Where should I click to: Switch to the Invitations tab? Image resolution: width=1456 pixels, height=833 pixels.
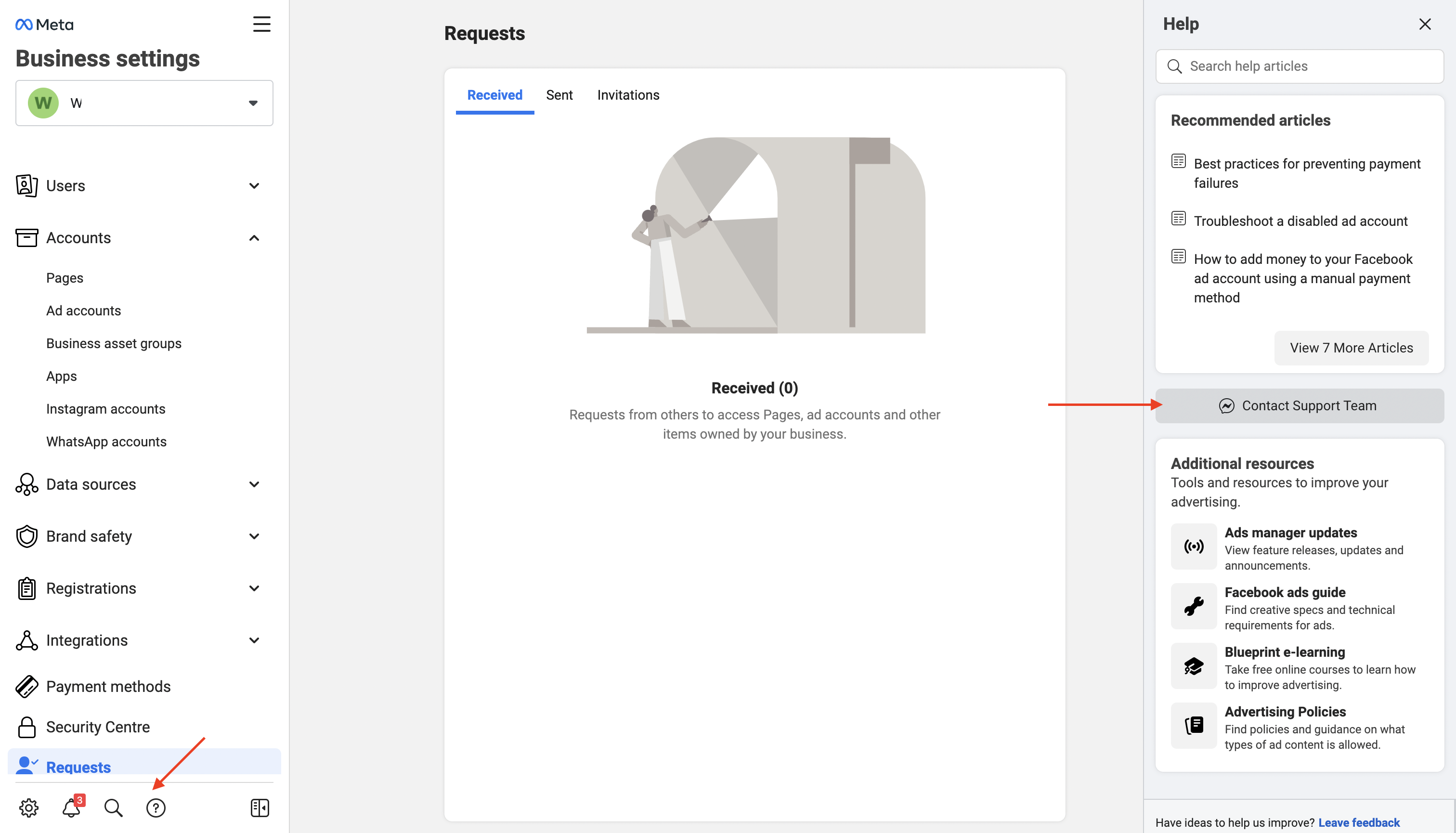(628, 95)
